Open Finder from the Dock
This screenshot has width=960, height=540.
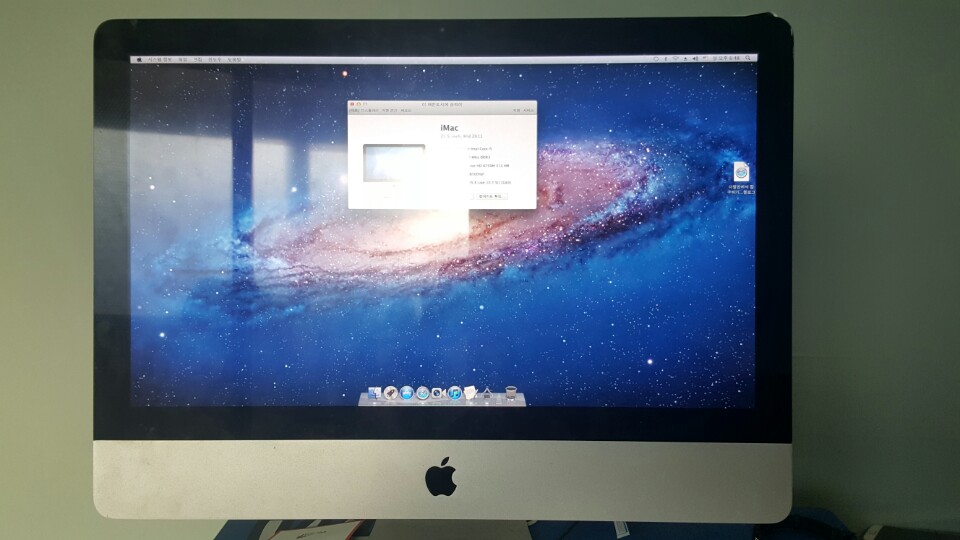[375, 393]
